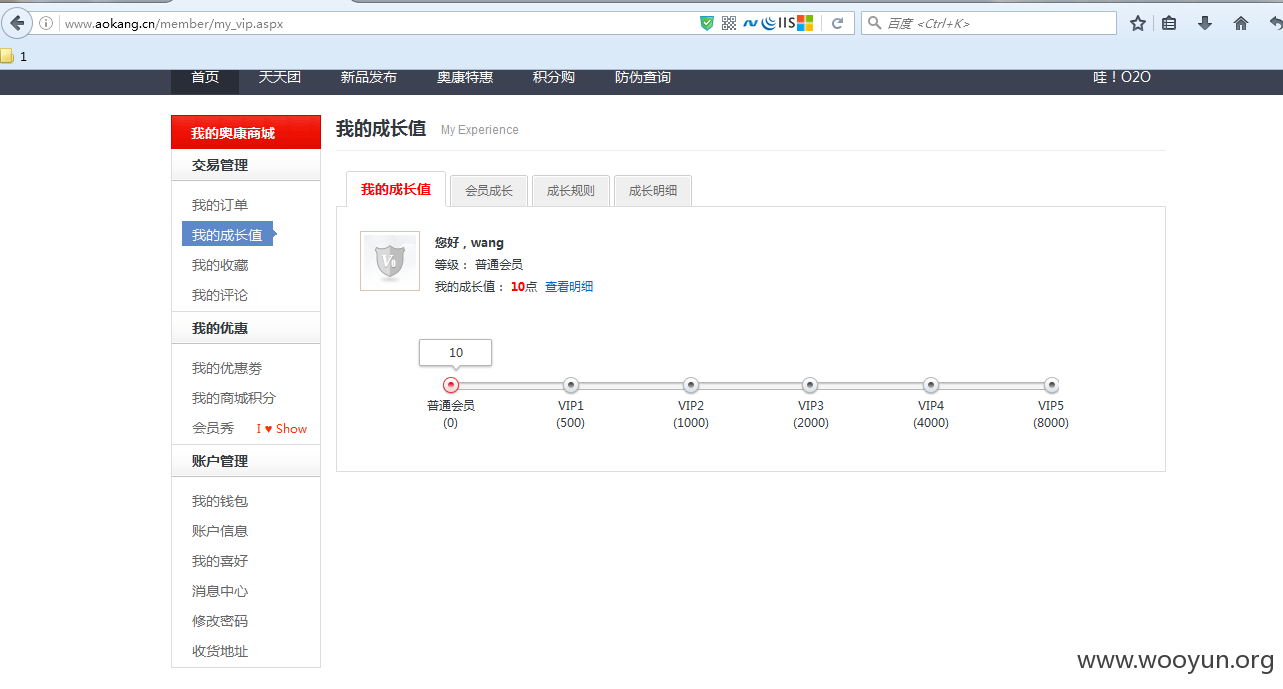Screen dimensions: 1283x689
Task: Click 我的奥康商城 sidebar header
Action: 246,133
